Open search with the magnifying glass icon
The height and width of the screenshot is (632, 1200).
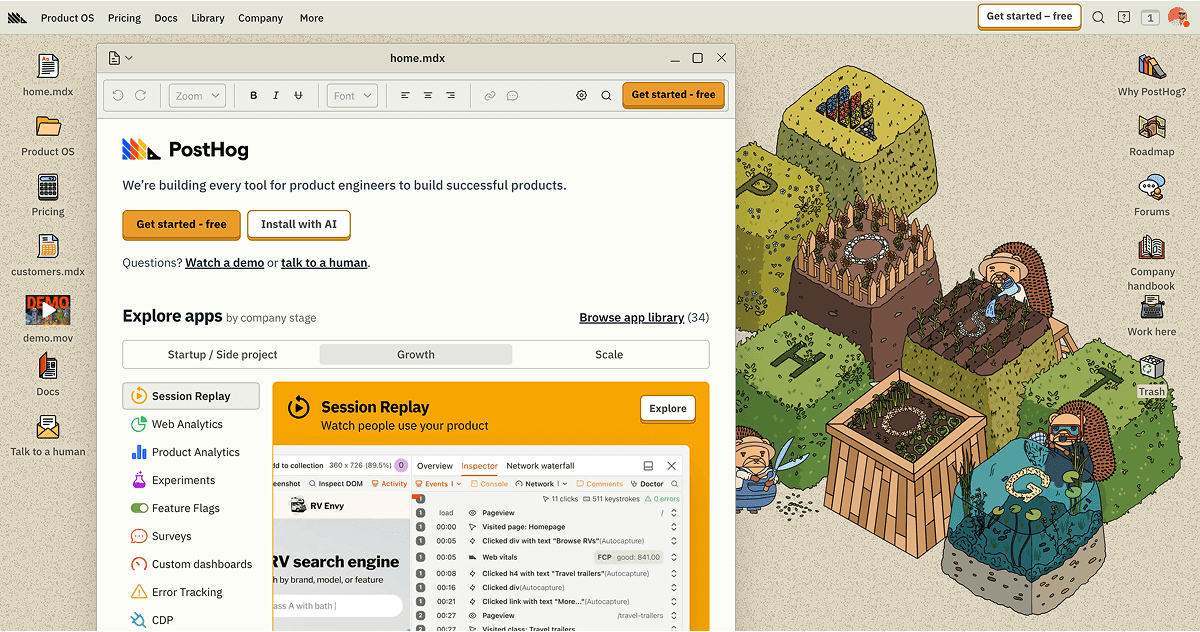coord(1098,17)
